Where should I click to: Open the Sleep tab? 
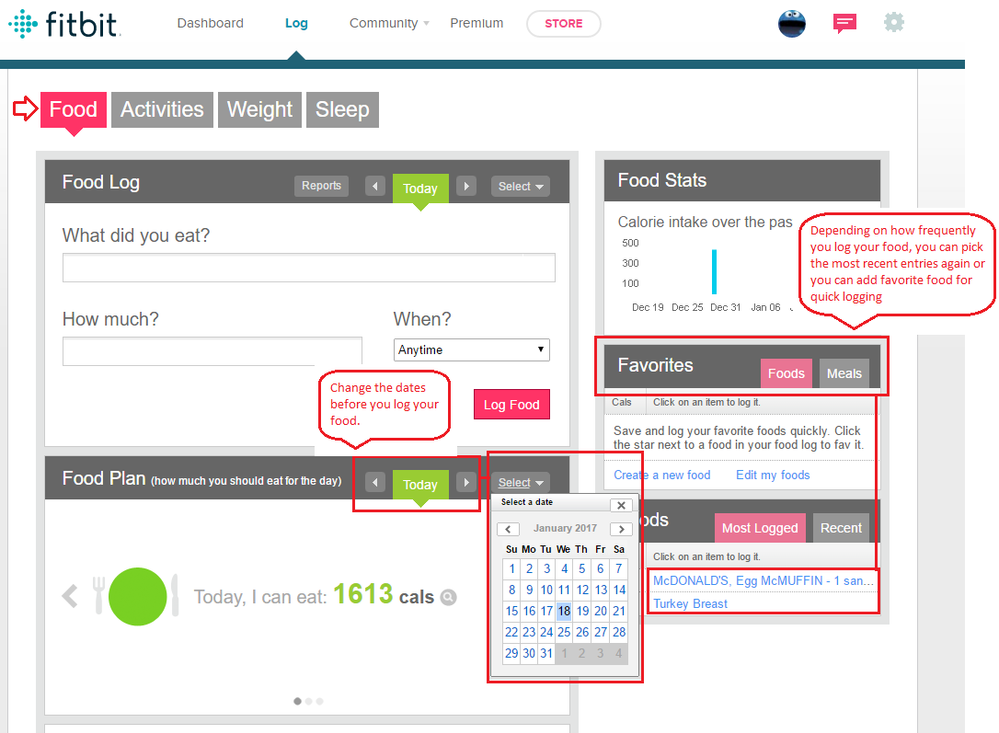point(342,110)
